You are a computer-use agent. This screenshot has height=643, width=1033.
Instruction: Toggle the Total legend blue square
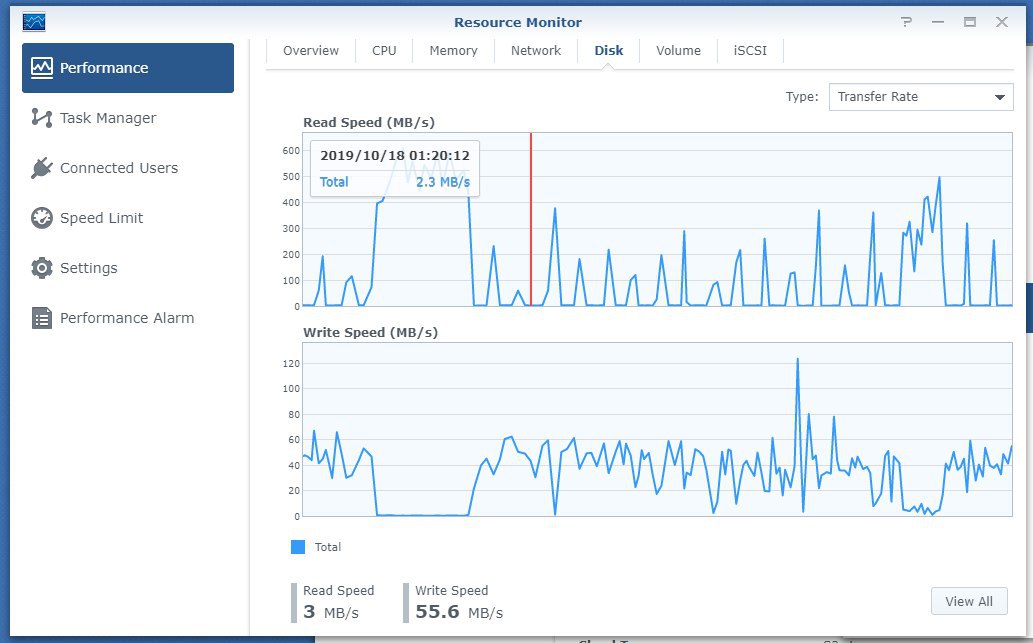298,547
